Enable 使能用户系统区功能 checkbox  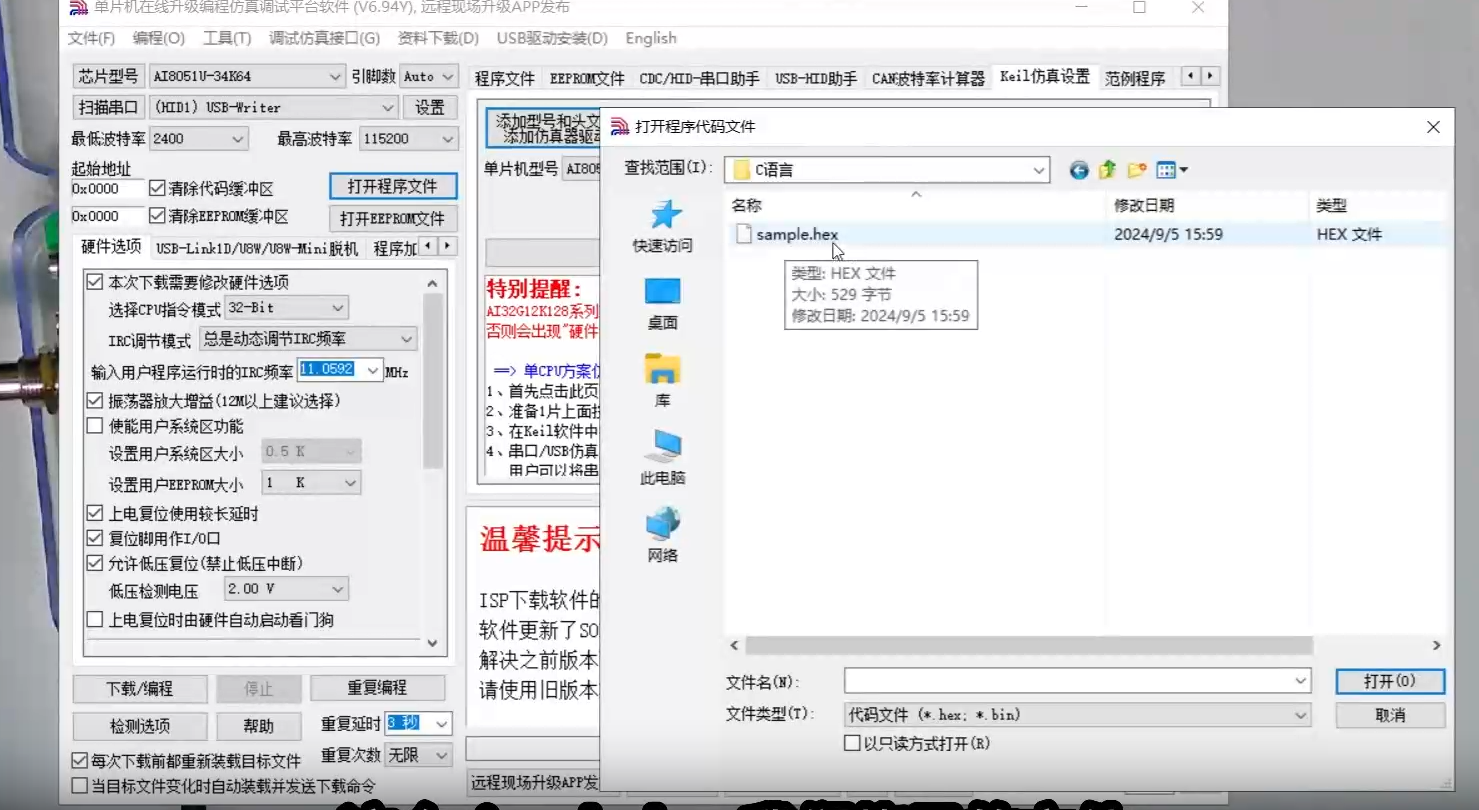[x=95, y=426]
